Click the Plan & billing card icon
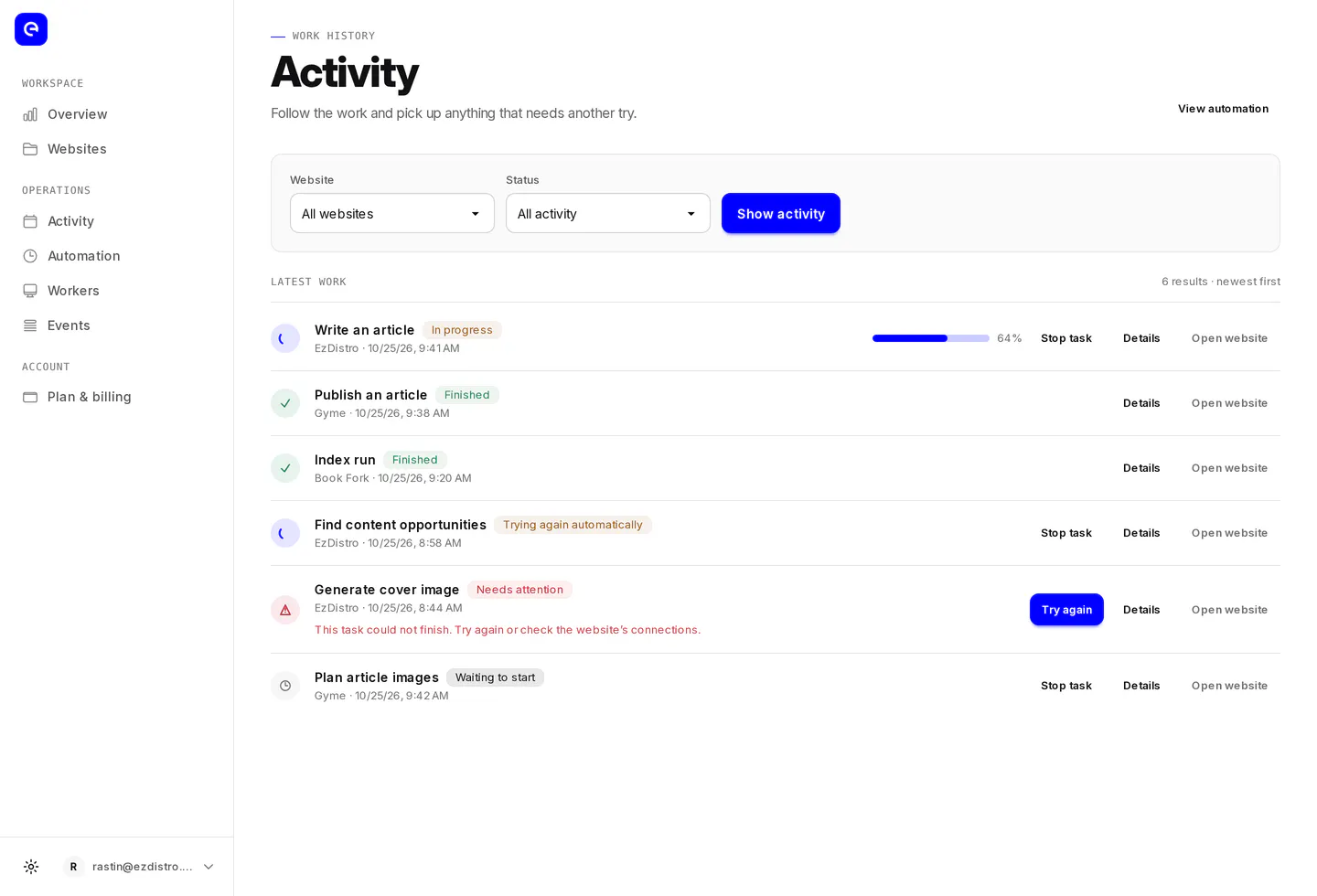Screen dimensions: 1317x896 point(30,397)
